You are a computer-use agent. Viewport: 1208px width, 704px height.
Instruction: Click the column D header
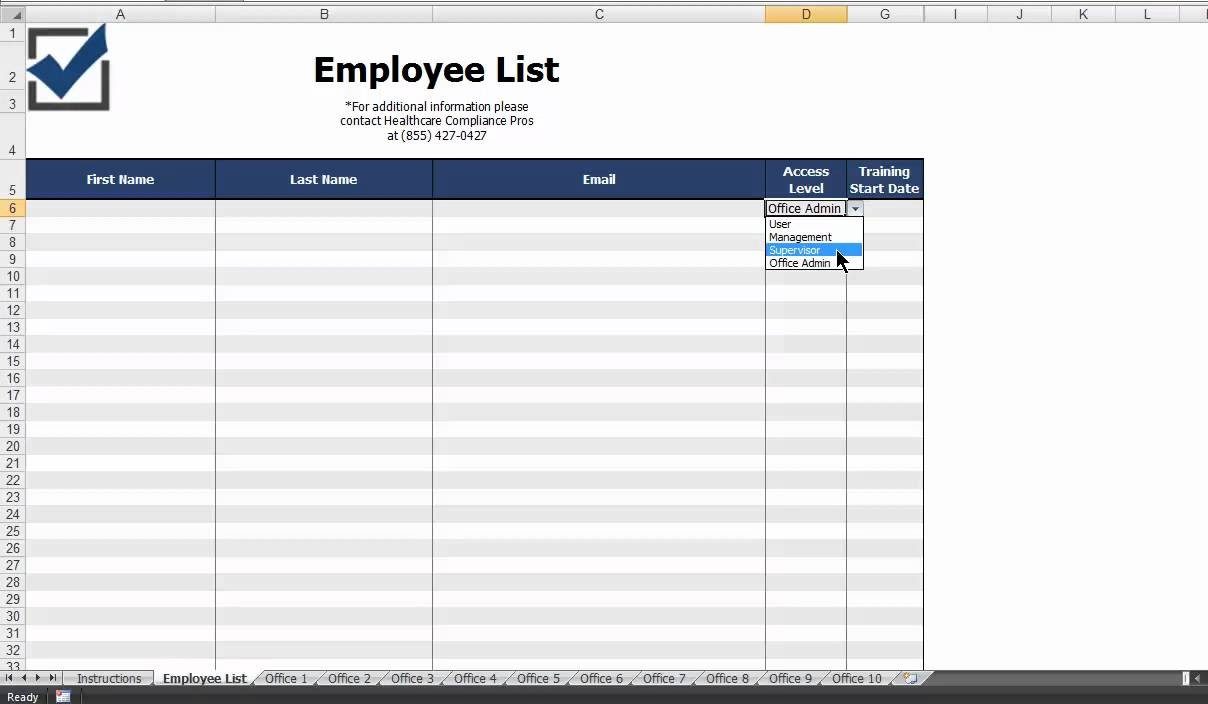click(806, 14)
